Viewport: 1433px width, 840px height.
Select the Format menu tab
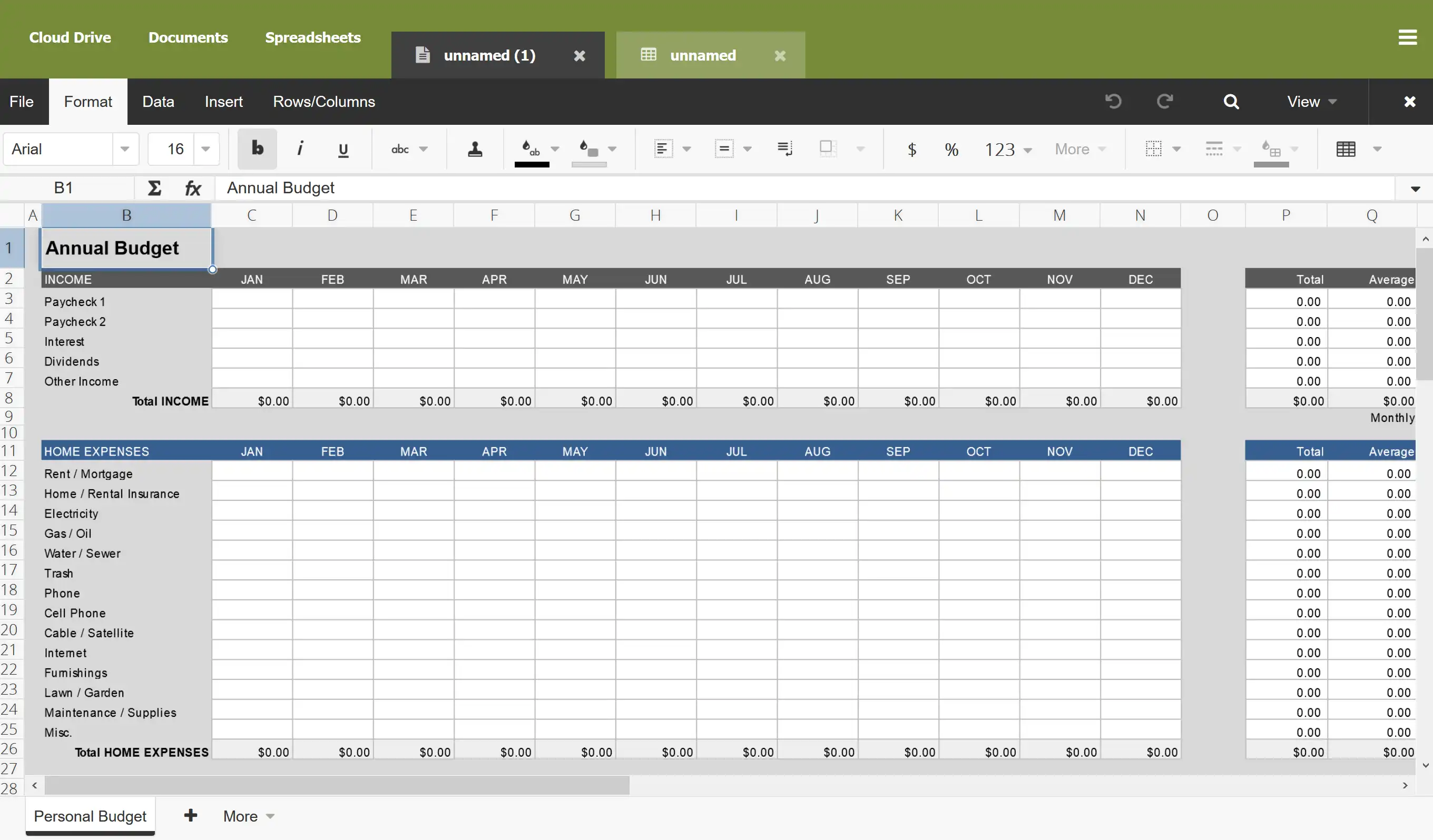tap(88, 101)
